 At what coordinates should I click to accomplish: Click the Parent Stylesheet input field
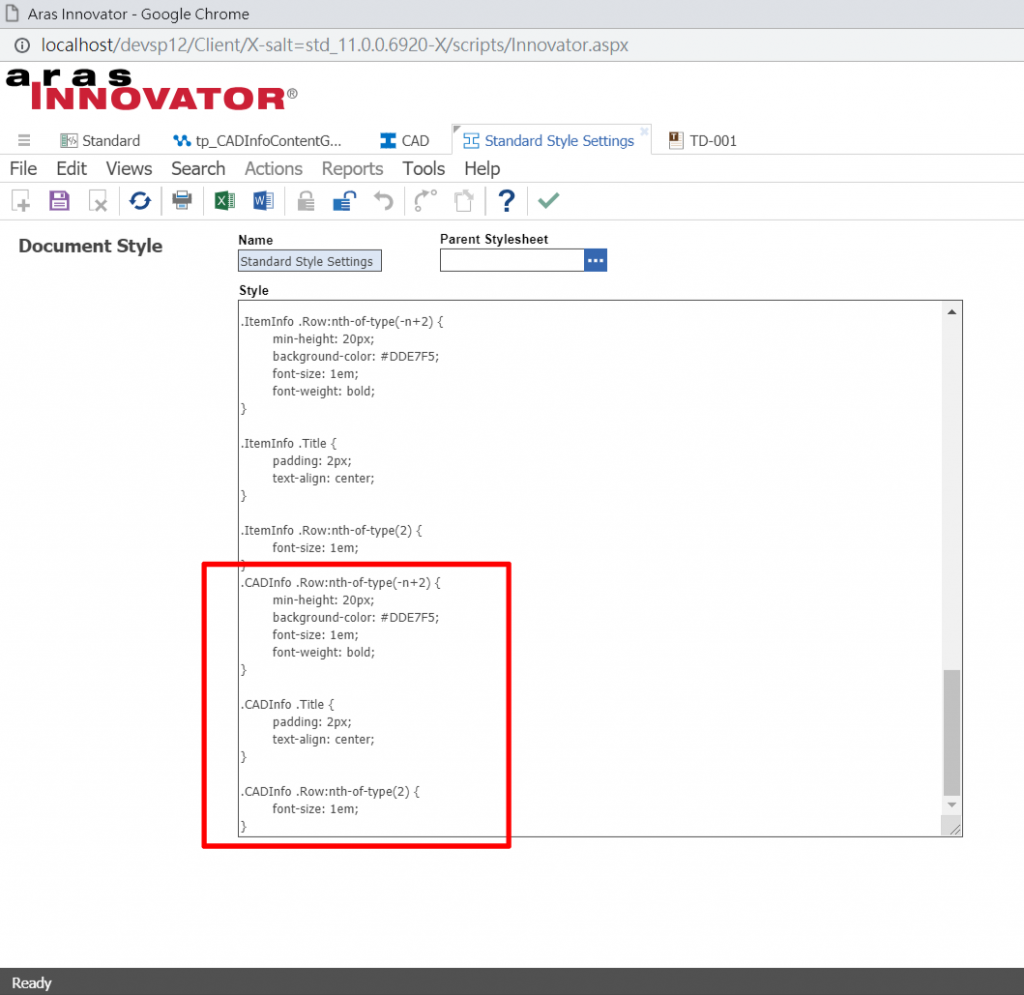512,261
